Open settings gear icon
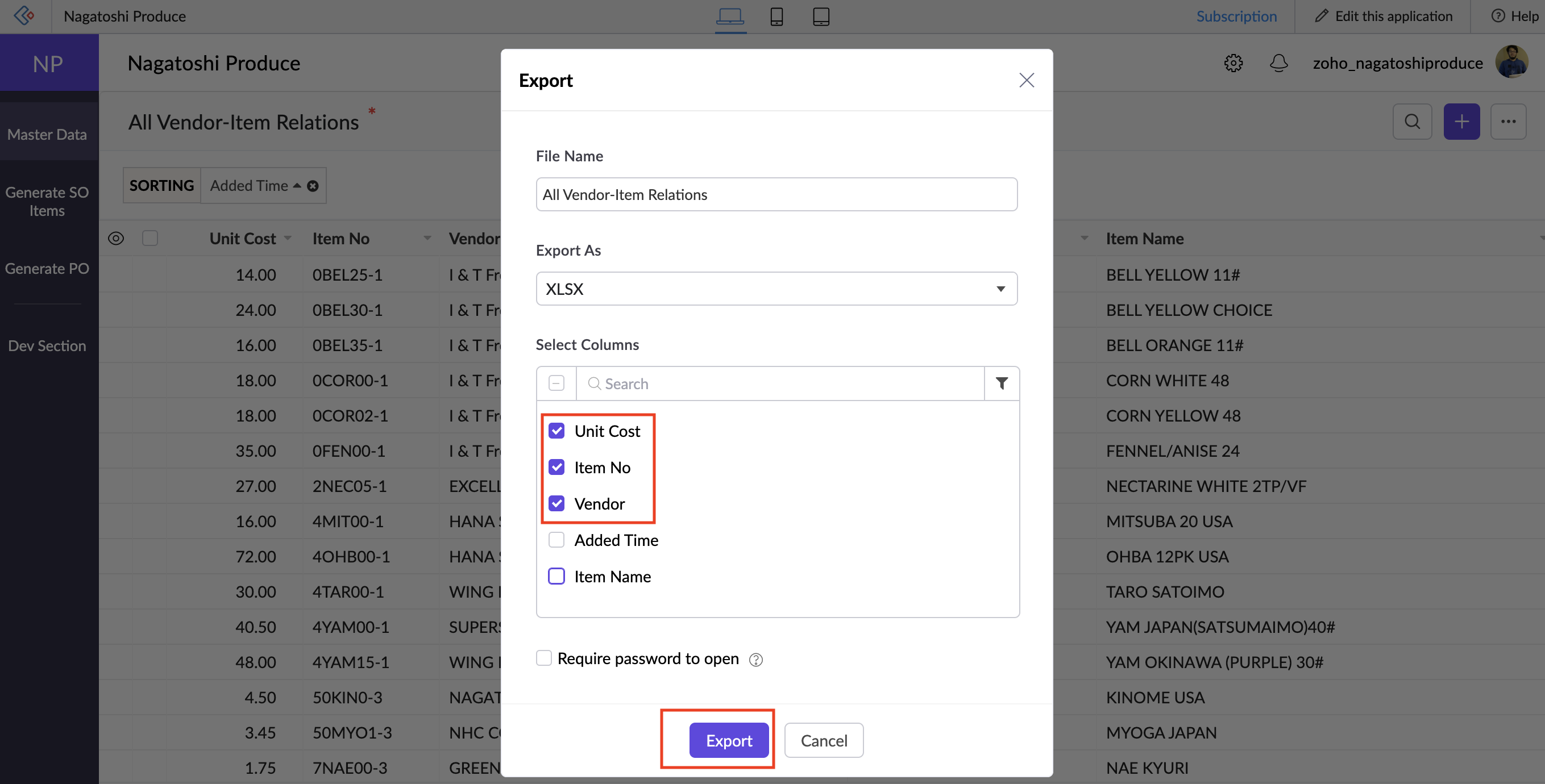The height and width of the screenshot is (784, 1545). point(1233,63)
